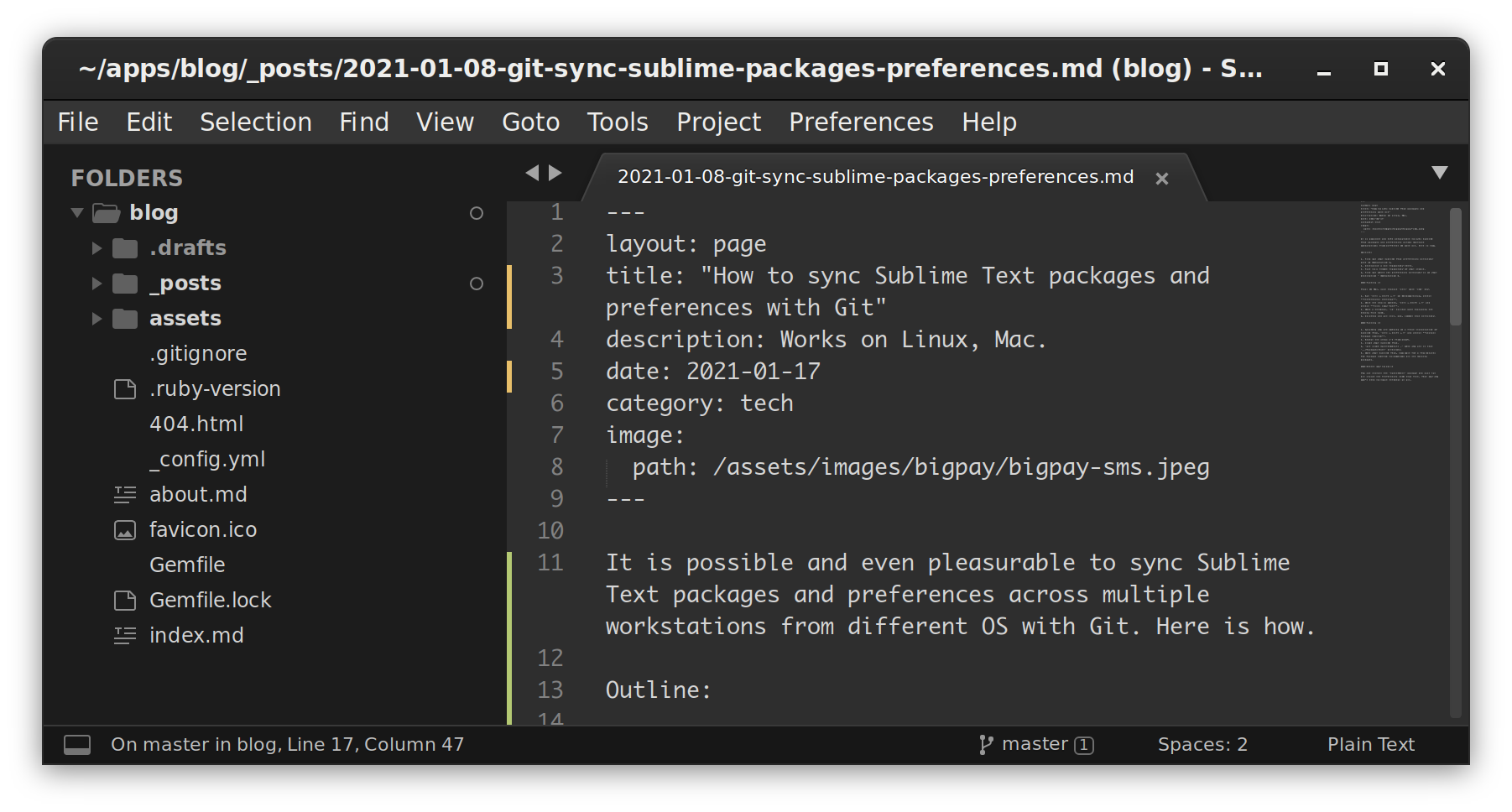Click the right tab navigation arrow
Screen dimensions: 1512x812
point(555,172)
